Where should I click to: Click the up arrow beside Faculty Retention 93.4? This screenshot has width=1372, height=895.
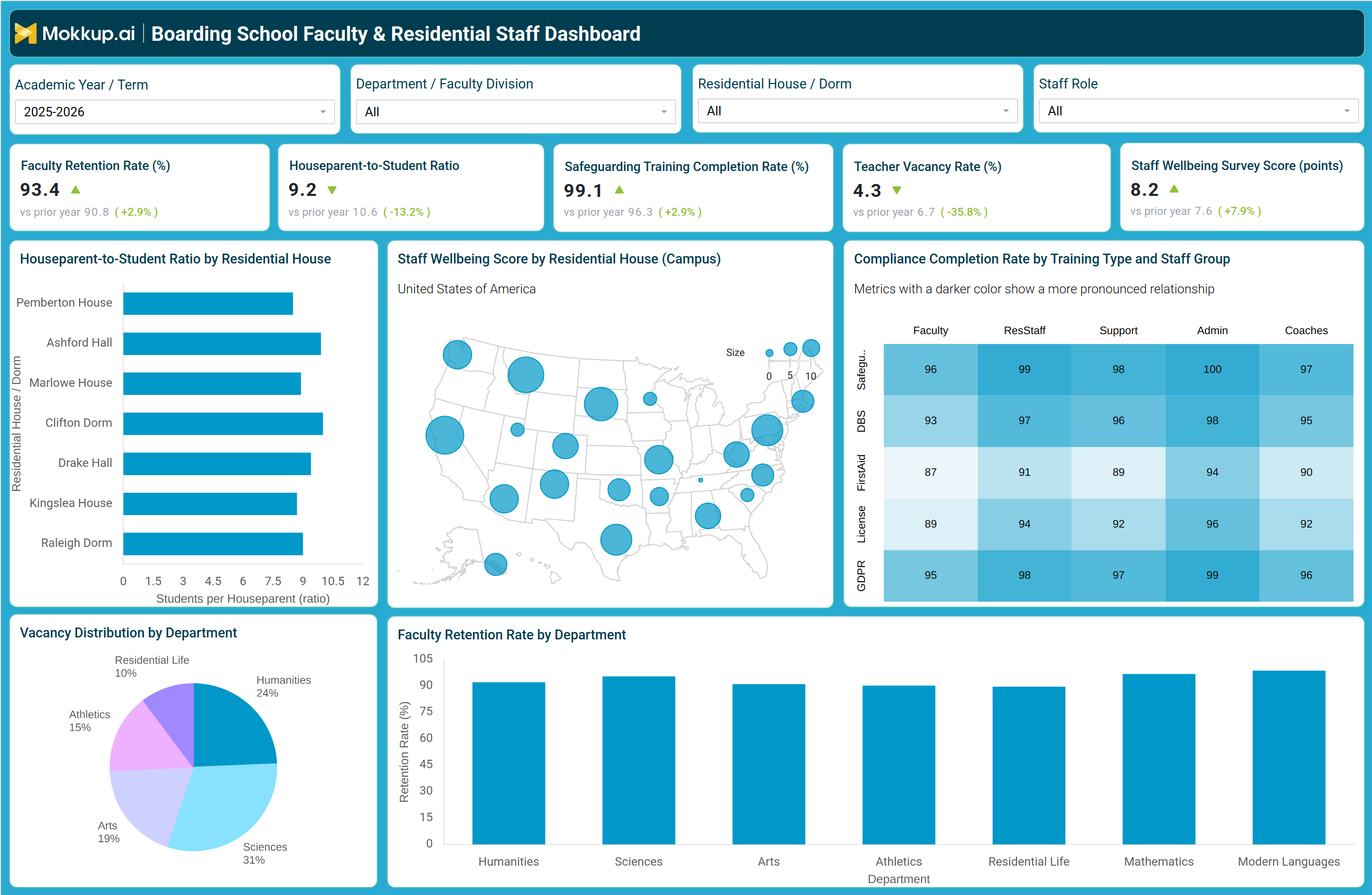(x=76, y=189)
